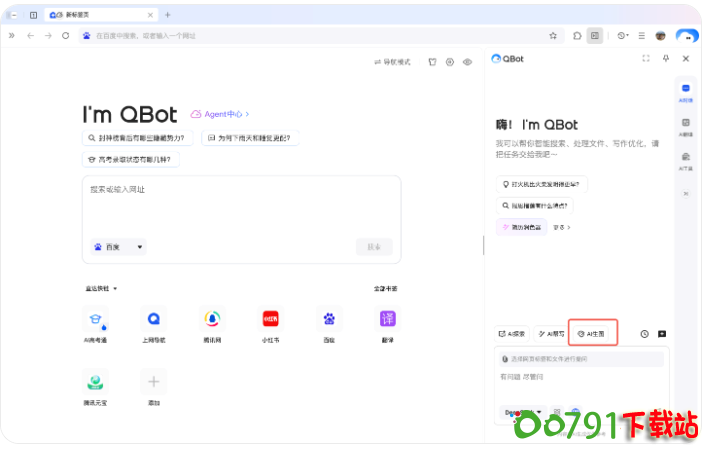
Task: Click the 我的浏览器 suggestion chip
Action: (522, 226)
